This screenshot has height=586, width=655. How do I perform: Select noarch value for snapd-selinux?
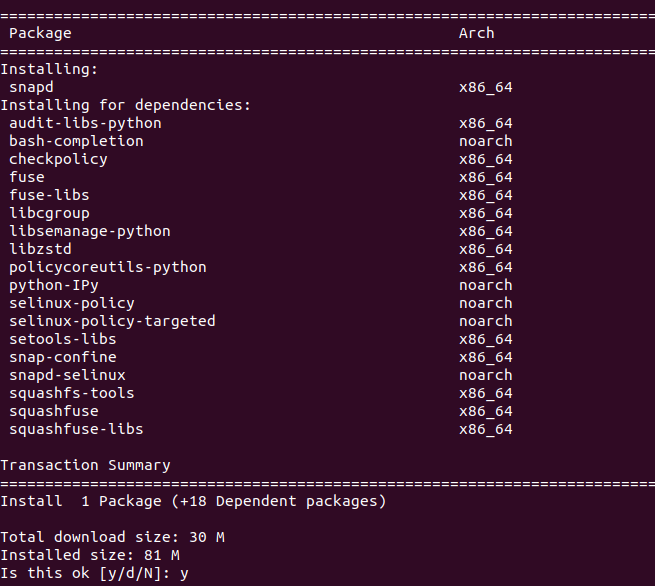[486, 375]
